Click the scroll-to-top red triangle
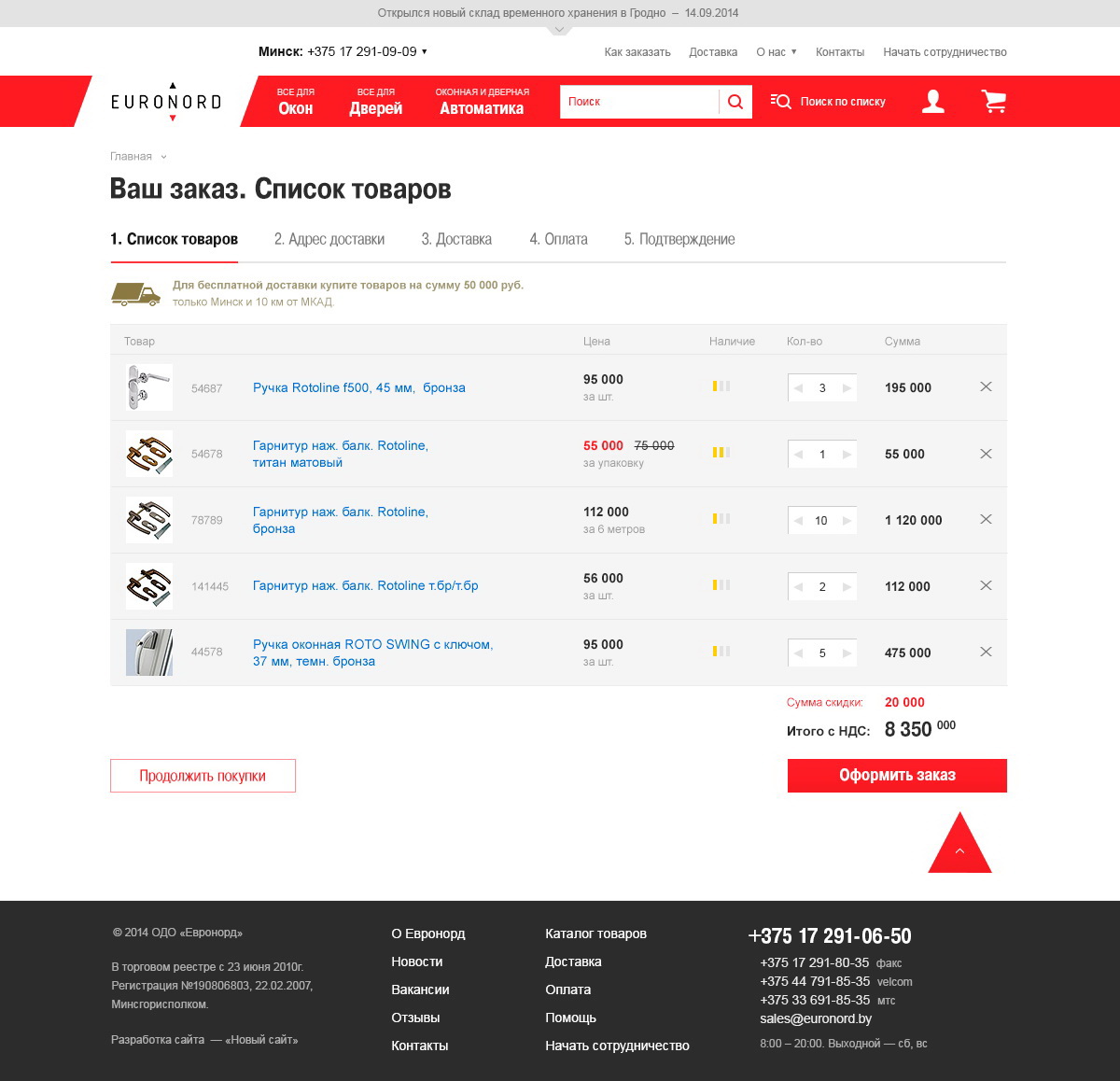Screen dimensions: 1120x1081 (x=959, y=843)
